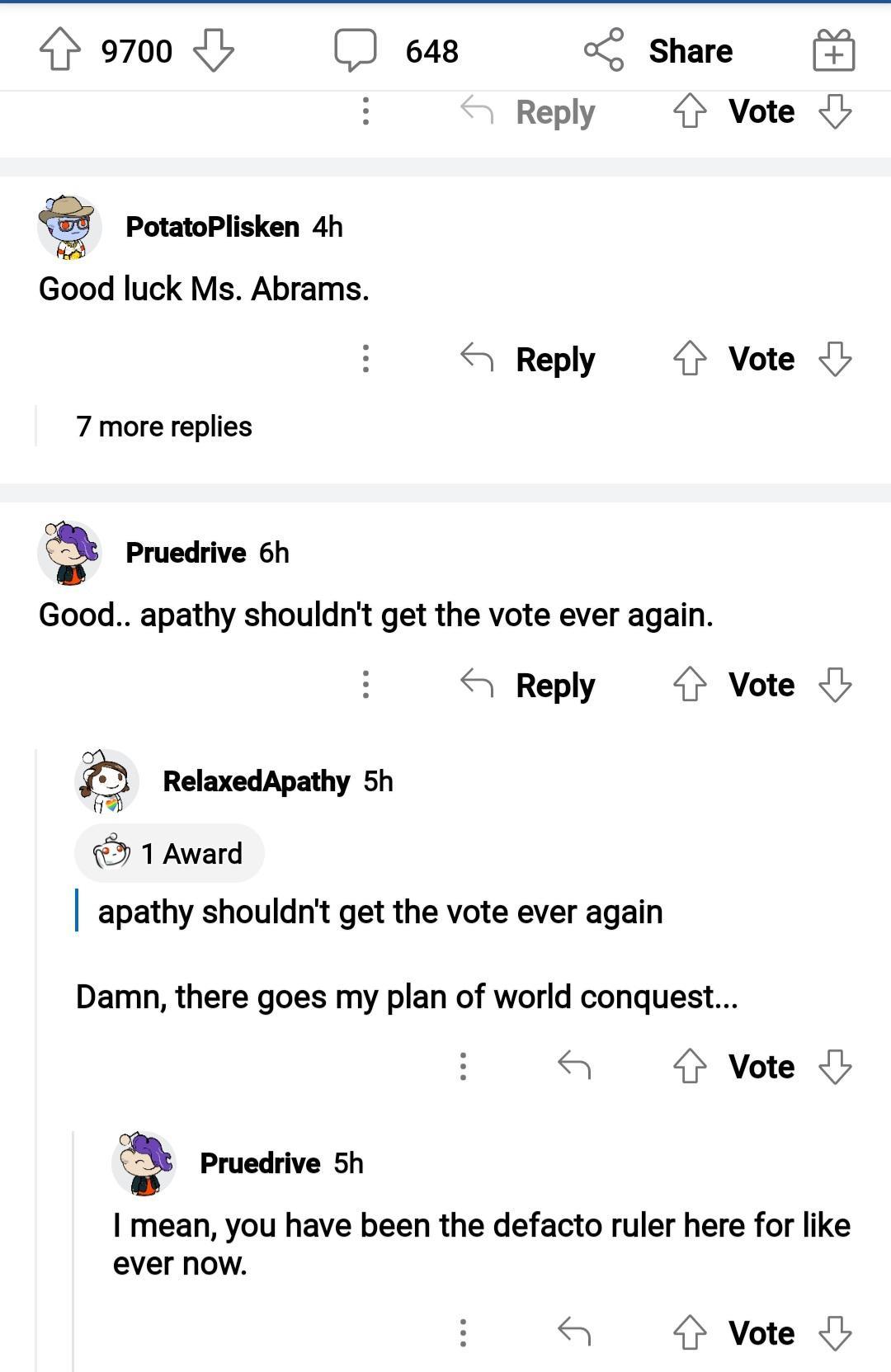This screenshot has width=891, height=1372.
Task: Toggle downvote on RelaxedApathy's comment
Action: point(836,1066)
